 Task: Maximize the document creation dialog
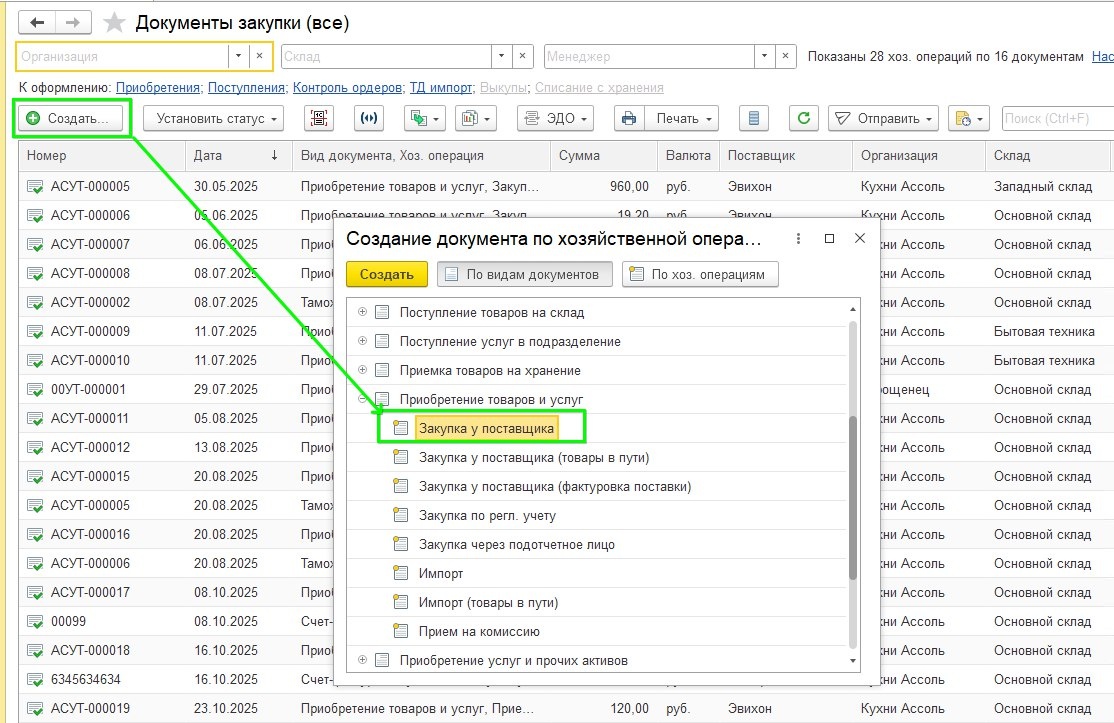pyautogui.click(x=829, y=239)
